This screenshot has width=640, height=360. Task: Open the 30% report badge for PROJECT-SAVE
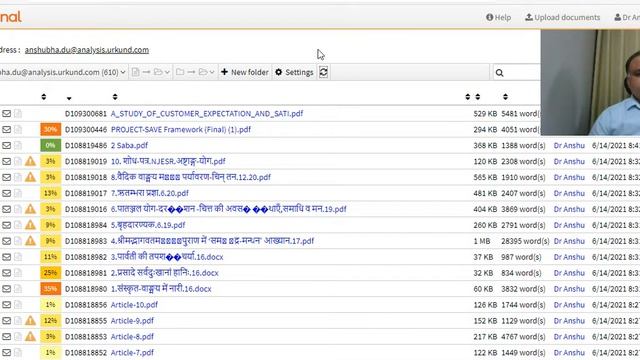tap(51, 129)
